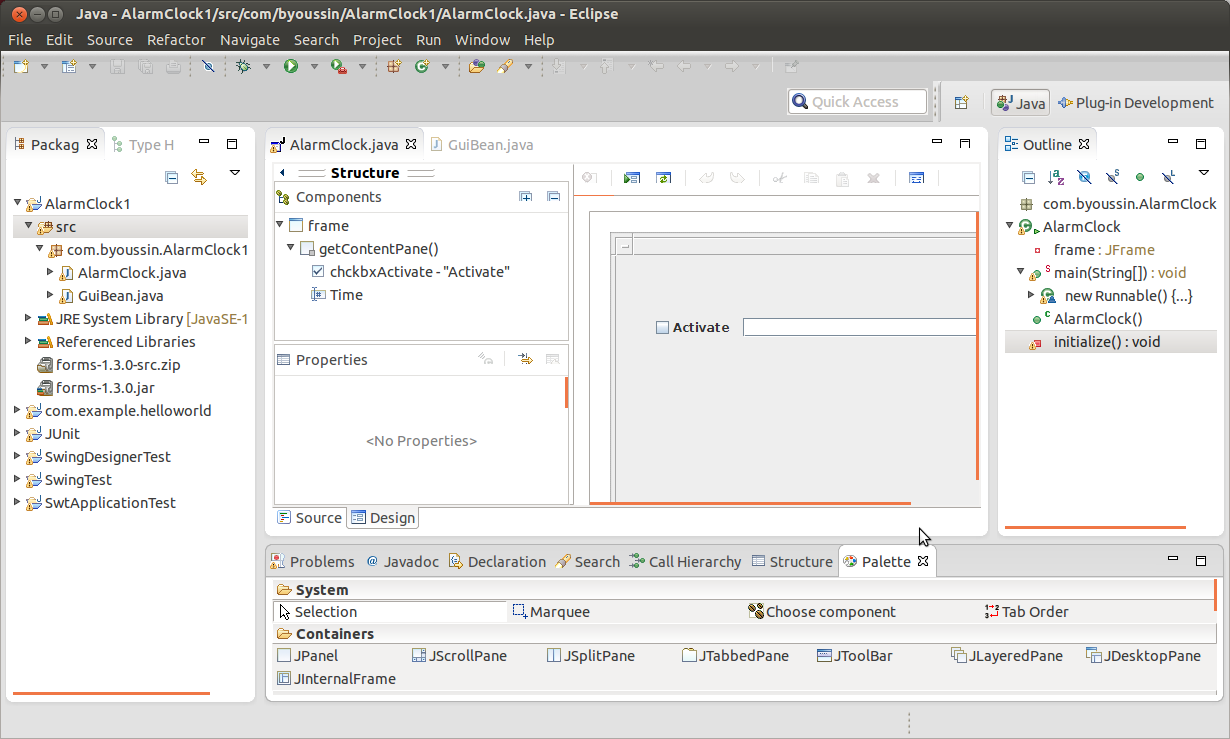Run the program with the green play icon
This screenshot has width=1230, height=739.
coord(291,66)
